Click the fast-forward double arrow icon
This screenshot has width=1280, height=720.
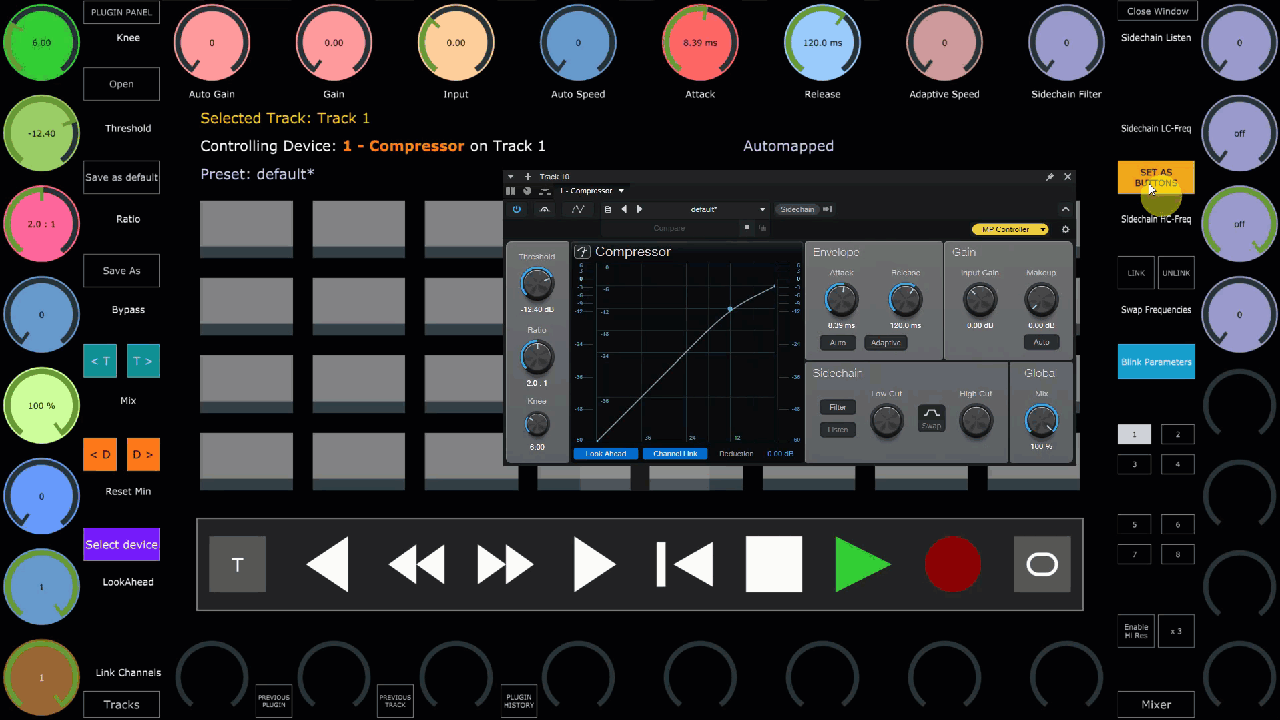point(505,565)
